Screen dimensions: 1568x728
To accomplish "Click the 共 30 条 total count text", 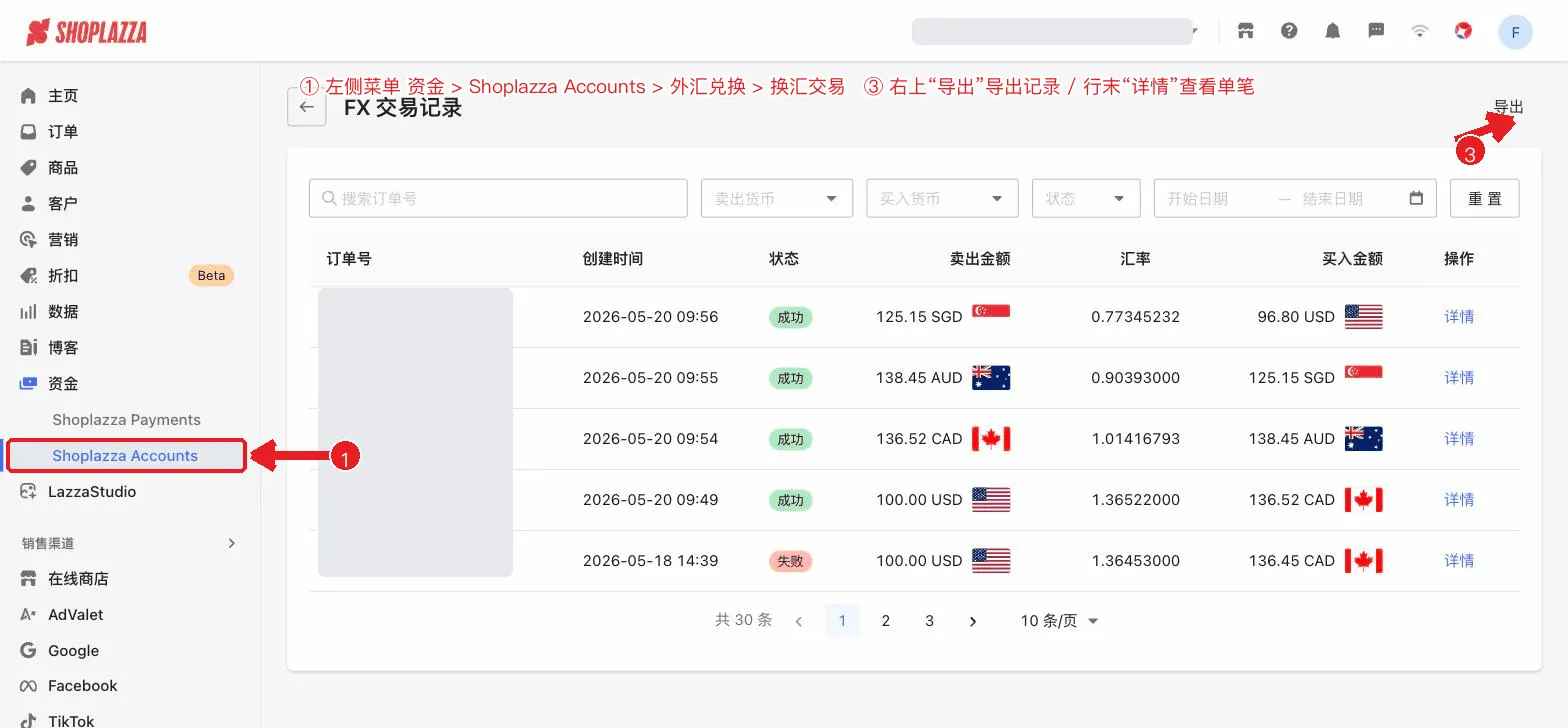I will (743, 621).
